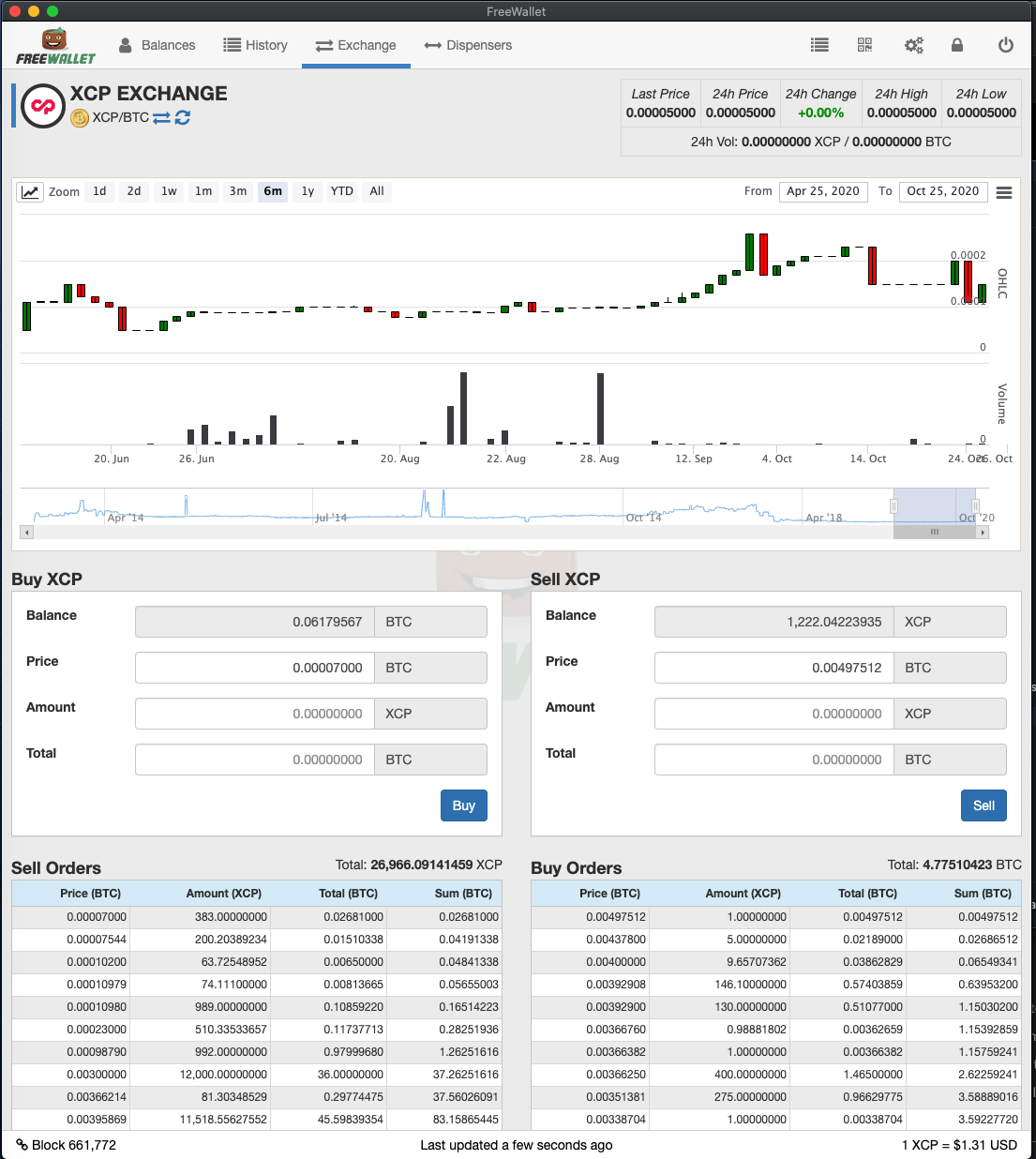Select sell order priced 0.00007544

click(x=257, y=940)
